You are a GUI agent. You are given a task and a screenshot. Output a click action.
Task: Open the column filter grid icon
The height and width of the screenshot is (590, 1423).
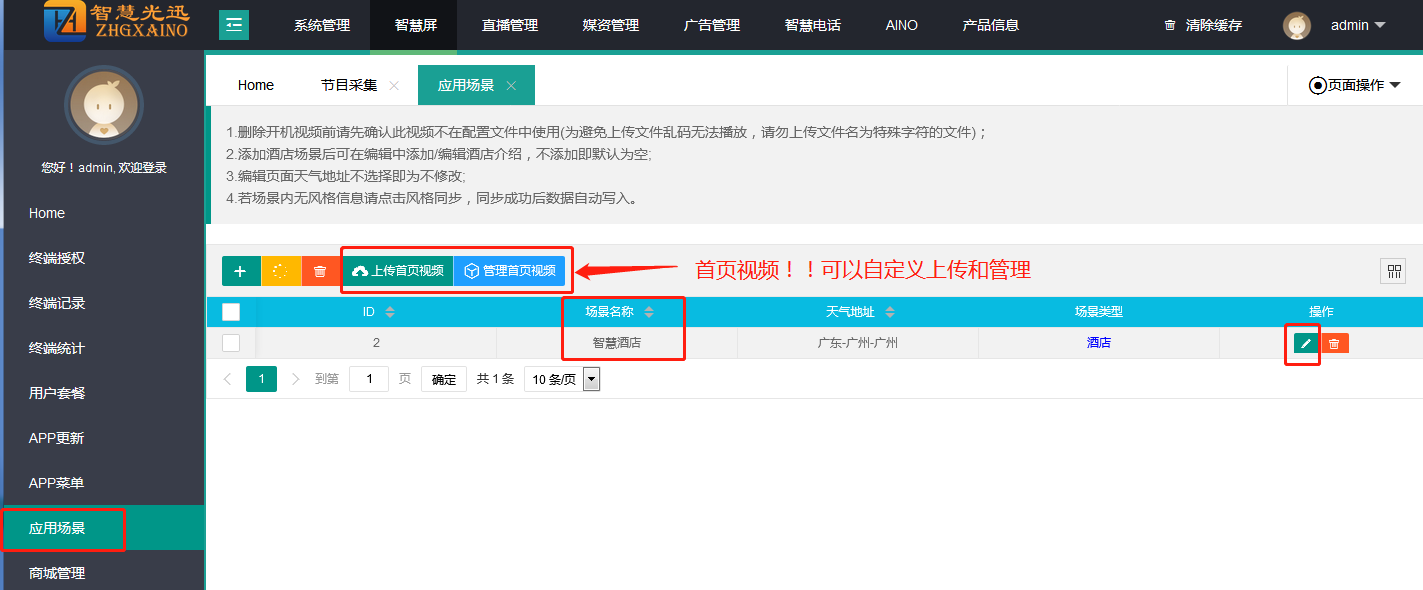(x=1393, y=271)
